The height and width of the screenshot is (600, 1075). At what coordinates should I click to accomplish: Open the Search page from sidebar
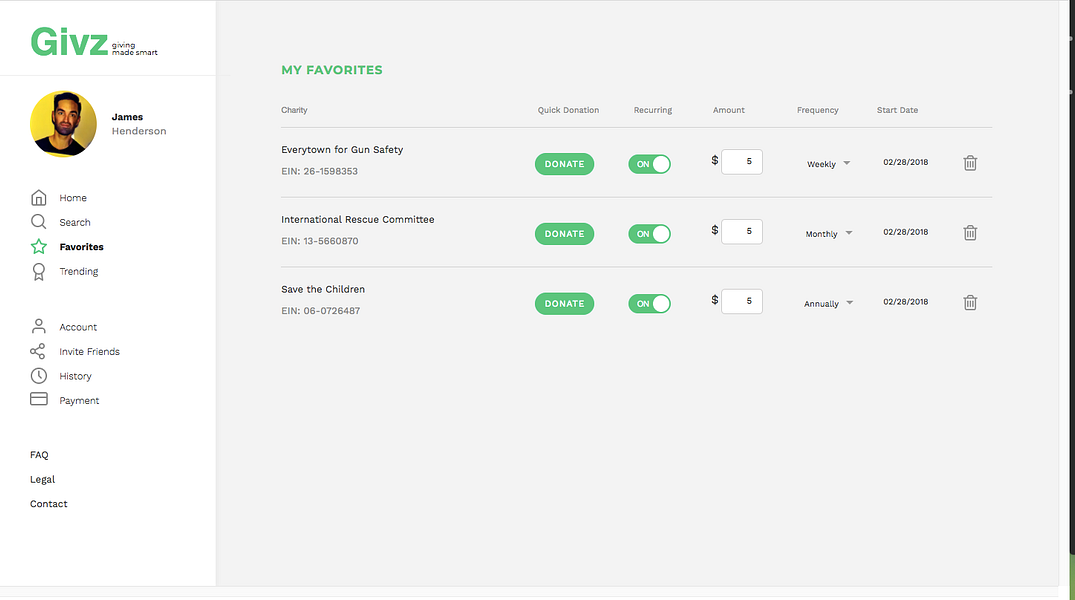(x=75, y=222)
